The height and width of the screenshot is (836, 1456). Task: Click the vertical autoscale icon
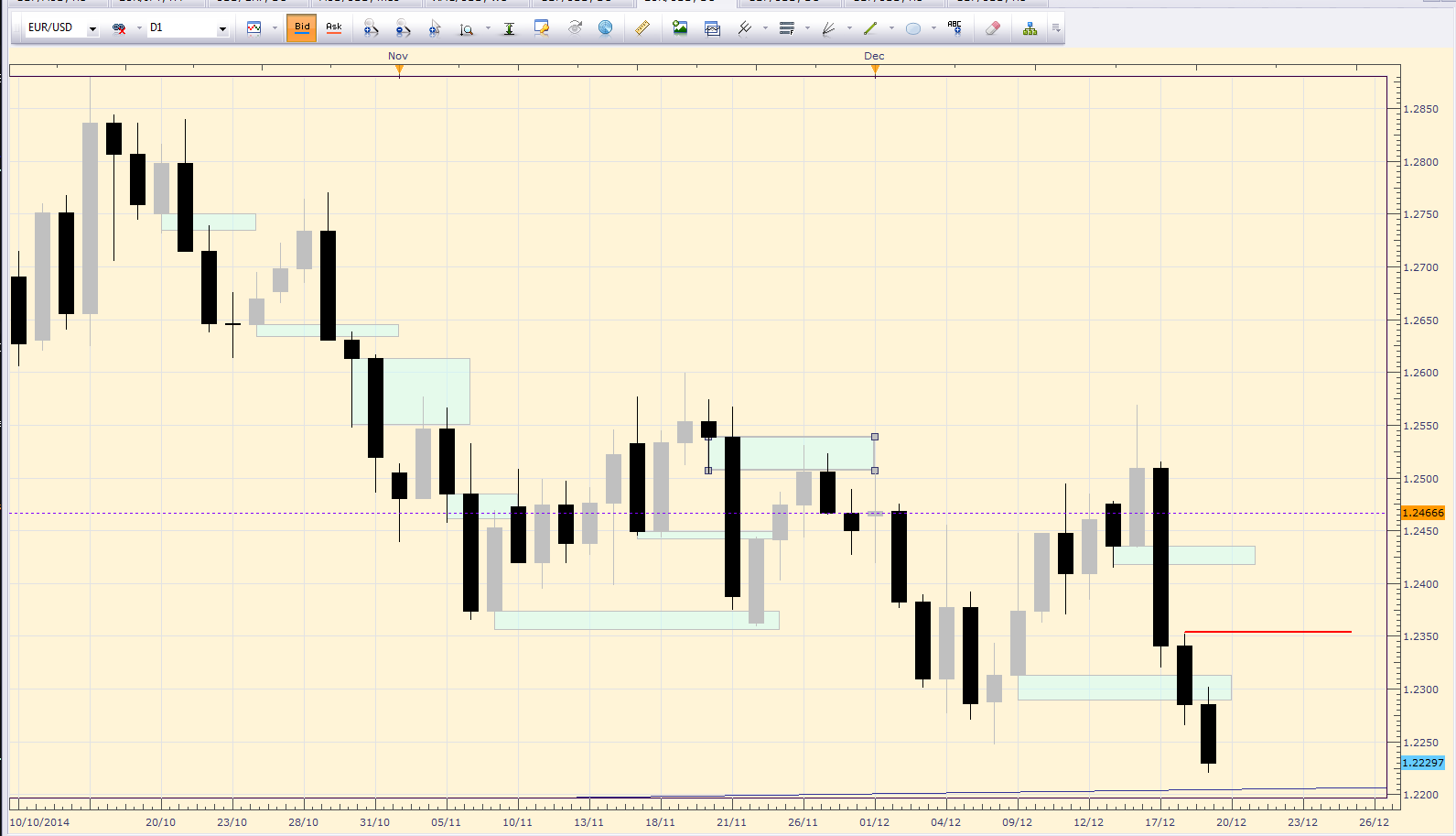510,28
